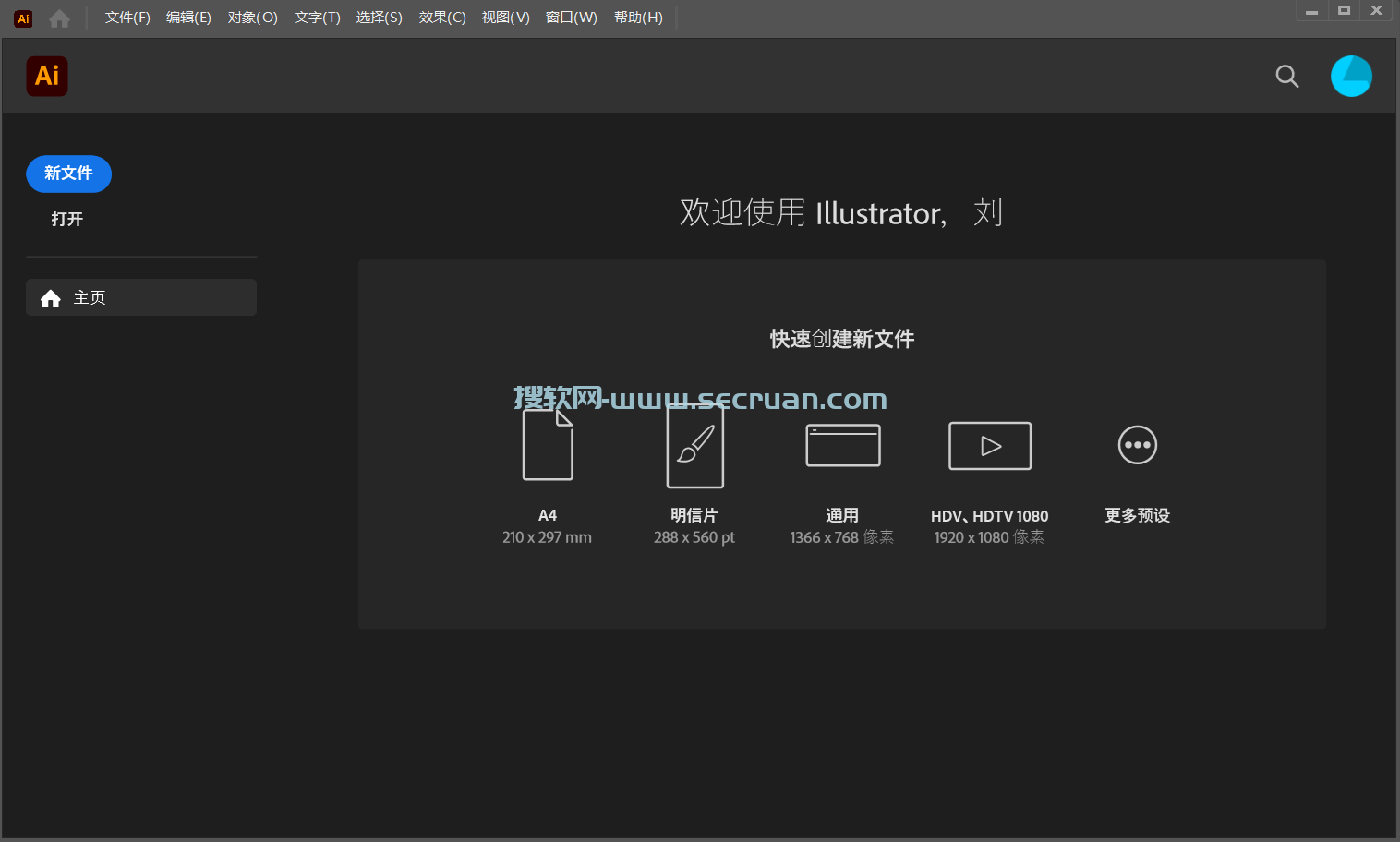Viewport: 1400px width, 842px height.
Task: Open the 对象(O) menu
Action: [x=252, y=18]
